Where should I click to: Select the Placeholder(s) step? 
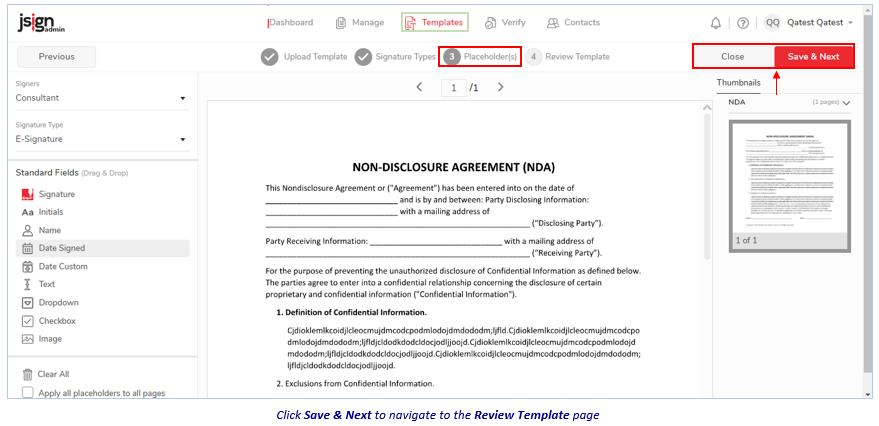480,57
